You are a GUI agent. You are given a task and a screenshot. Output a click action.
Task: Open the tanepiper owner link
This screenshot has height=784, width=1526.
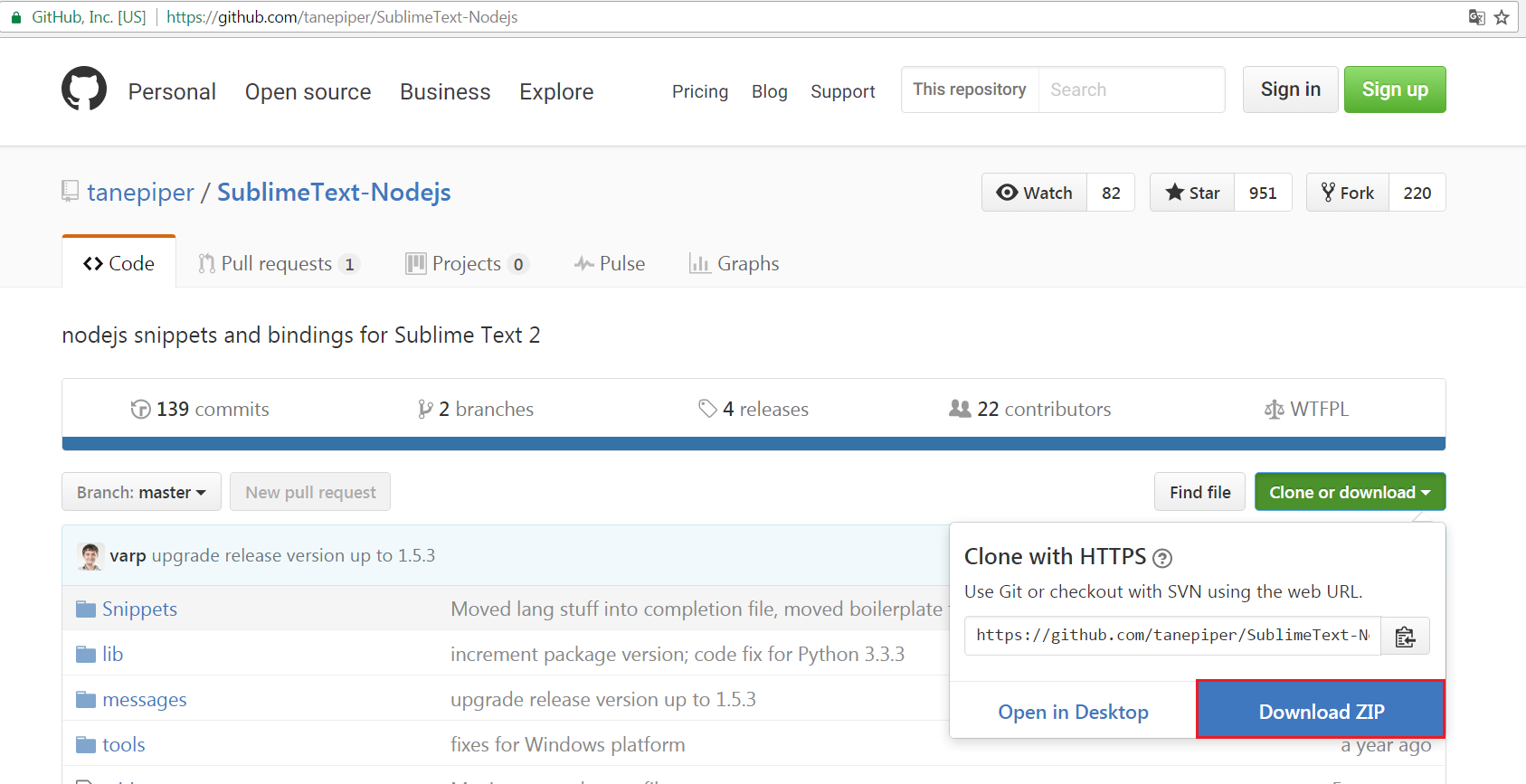140,192
